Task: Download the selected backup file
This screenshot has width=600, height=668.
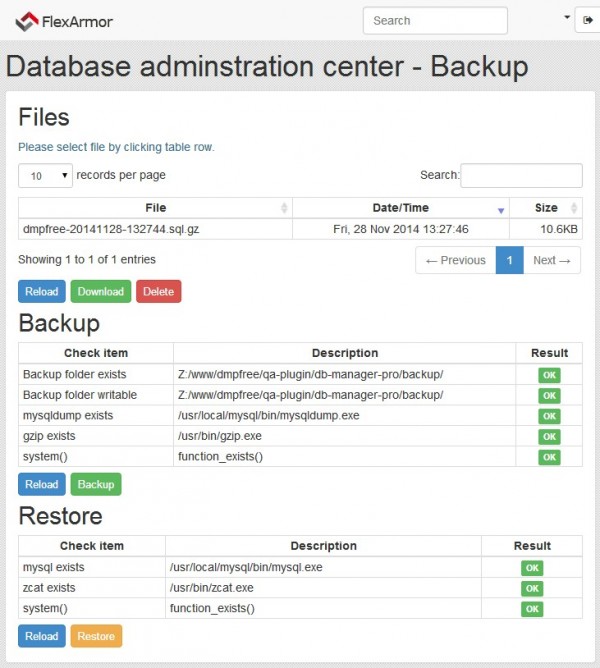Action: point(100,292)
